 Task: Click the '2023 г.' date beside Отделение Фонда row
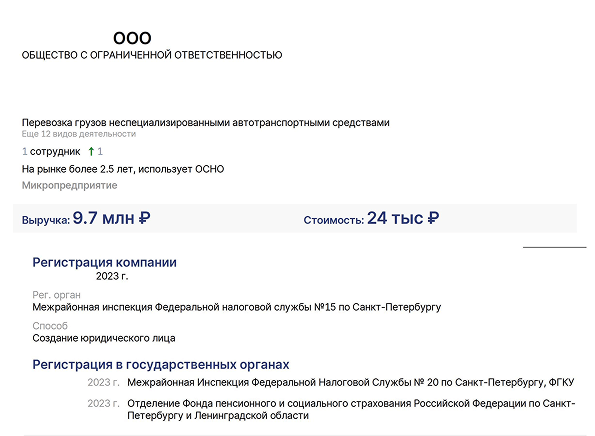coord(103,403)
